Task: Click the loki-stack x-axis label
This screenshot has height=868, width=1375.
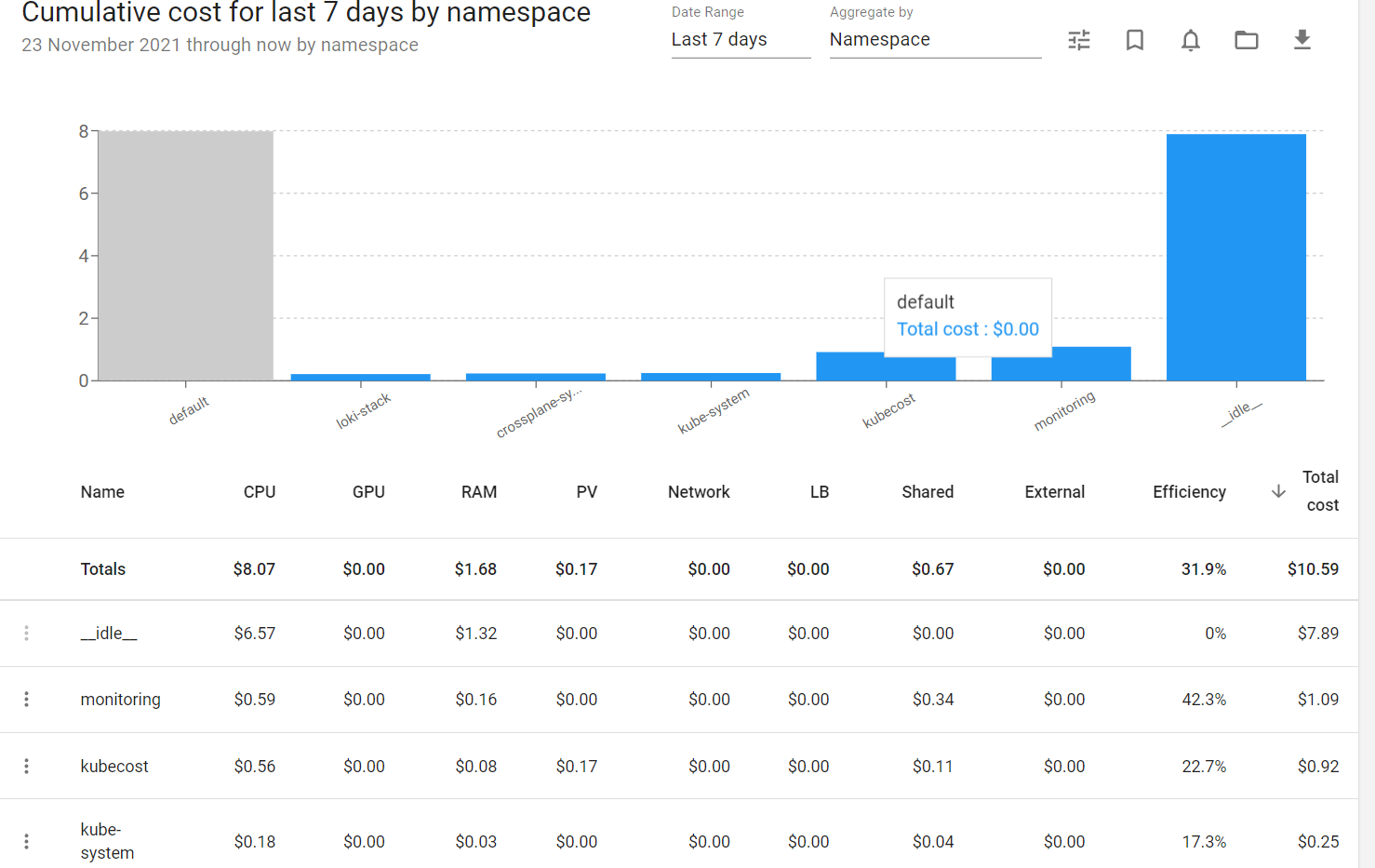Action: 364,410
